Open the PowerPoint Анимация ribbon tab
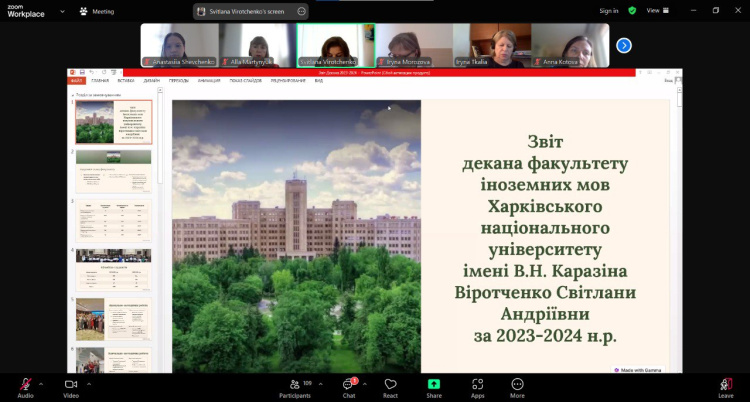Screen dimensions: 750x402 209,81
